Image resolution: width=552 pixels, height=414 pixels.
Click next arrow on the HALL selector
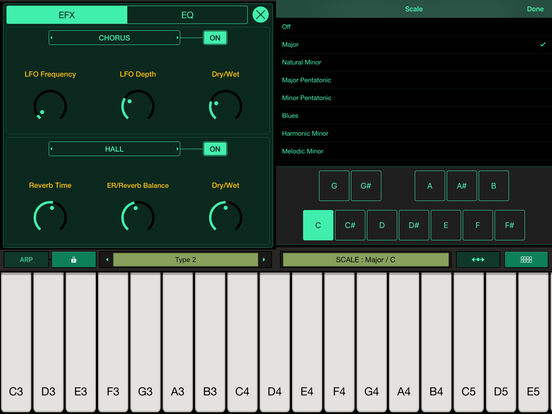coord(177,149)
